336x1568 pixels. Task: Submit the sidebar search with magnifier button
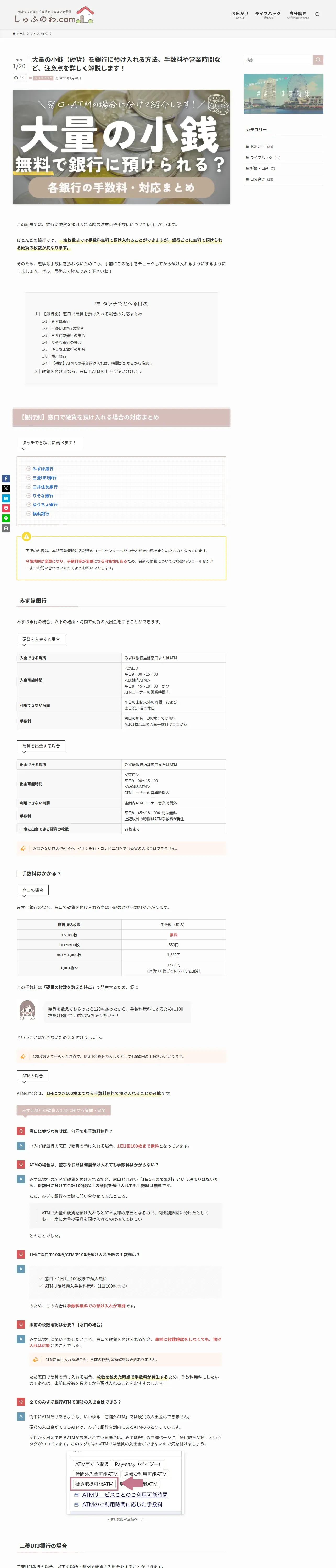[x=318, y=60]
